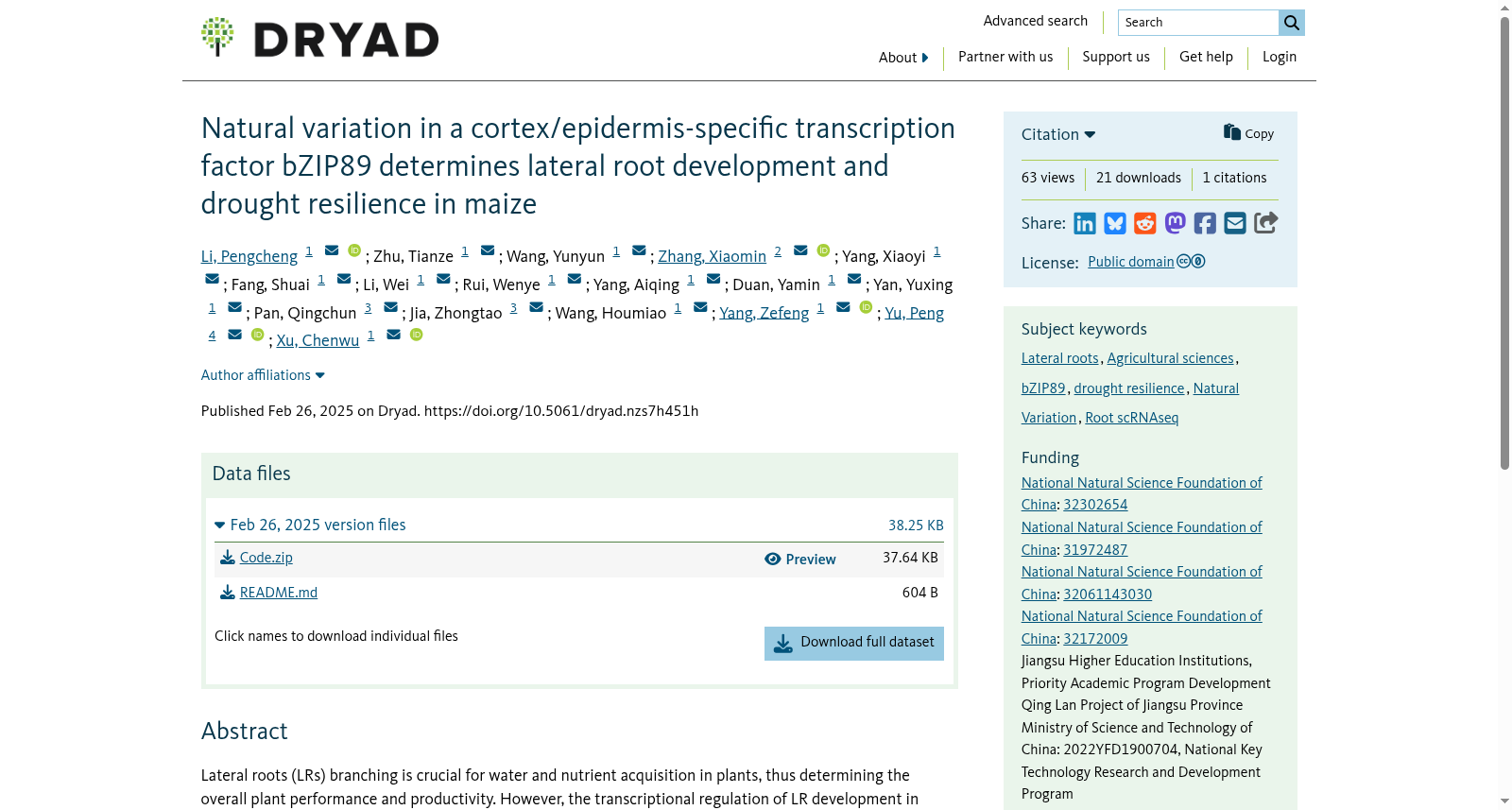Select the "38.25 KB" version size text
Viewport: 1512px width, 810px height.
pos(915,526)
